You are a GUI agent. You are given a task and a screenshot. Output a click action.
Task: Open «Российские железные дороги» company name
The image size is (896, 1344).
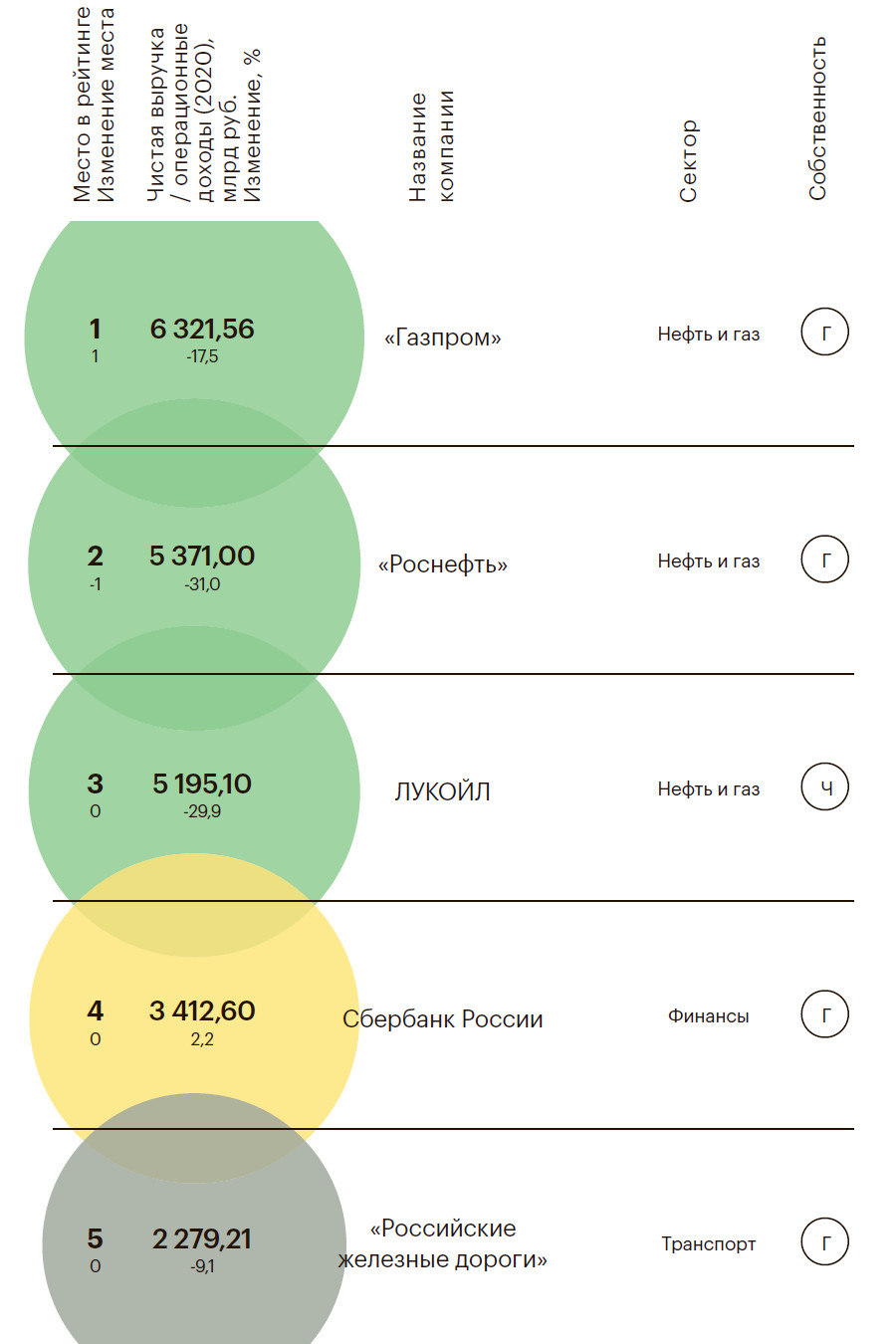tap(443, 1243)
